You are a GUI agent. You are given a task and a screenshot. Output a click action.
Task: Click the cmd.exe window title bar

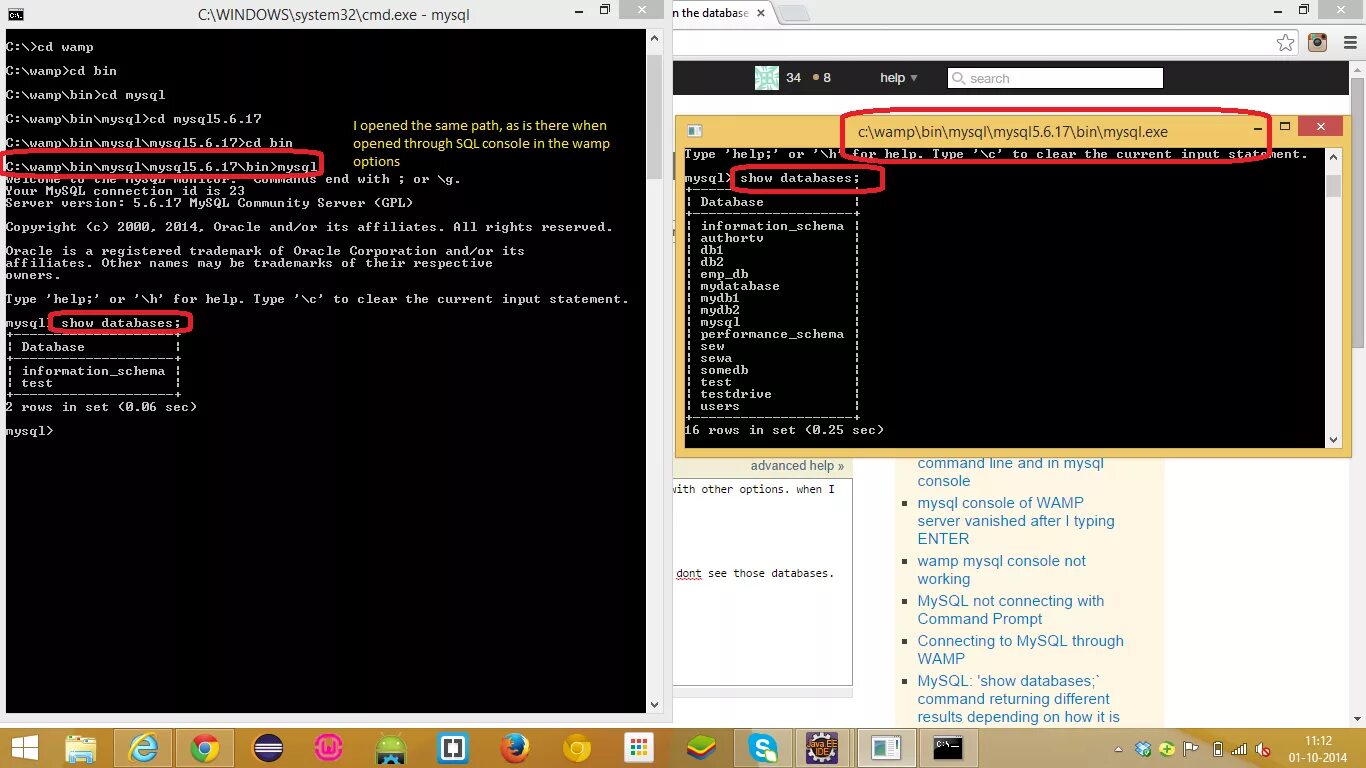(333, 14)
